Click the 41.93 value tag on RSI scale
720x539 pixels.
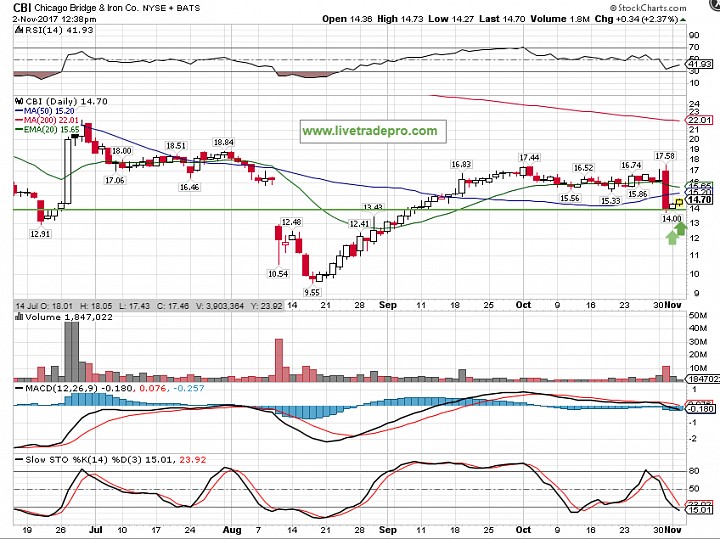click(x=699, y=64)
